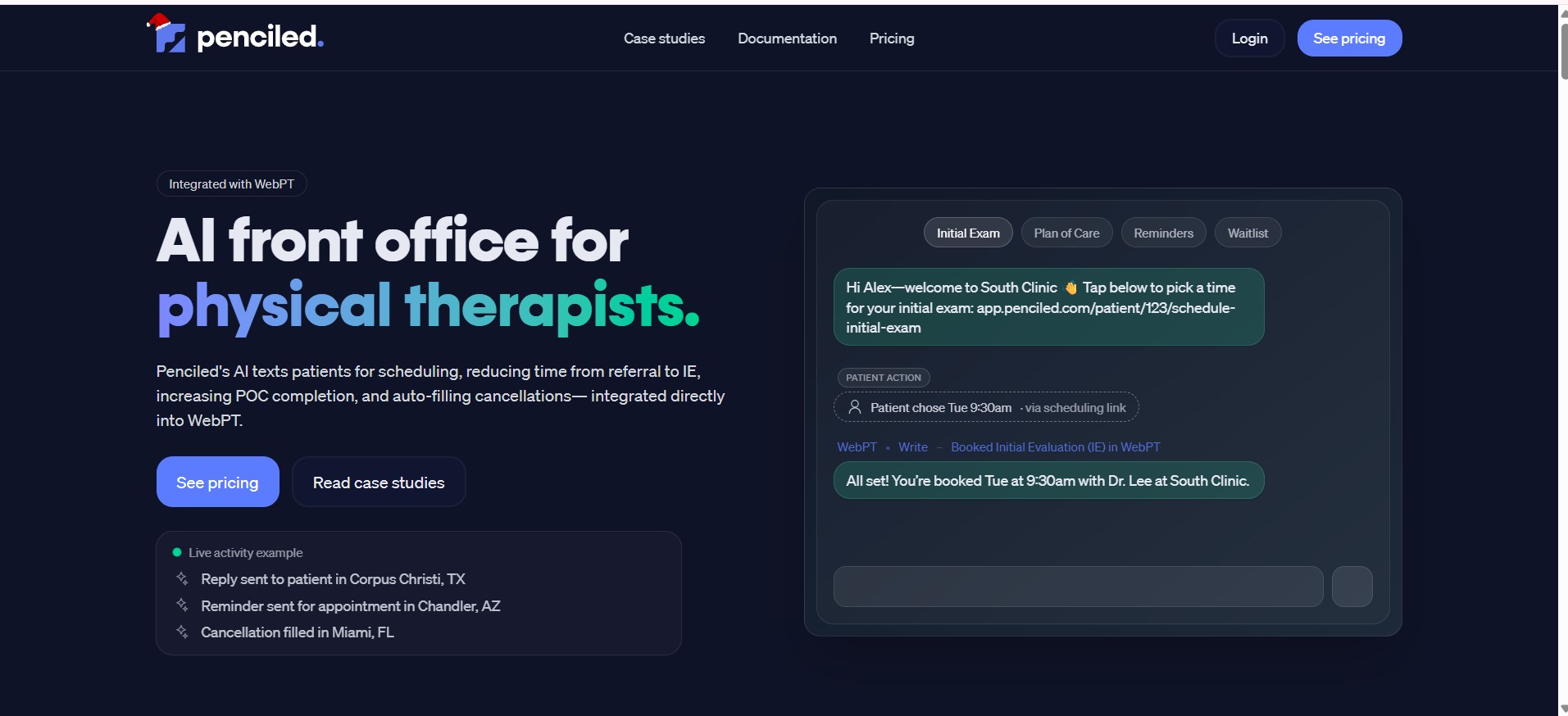Go to Pricing in top navigation

coord(892,39)
